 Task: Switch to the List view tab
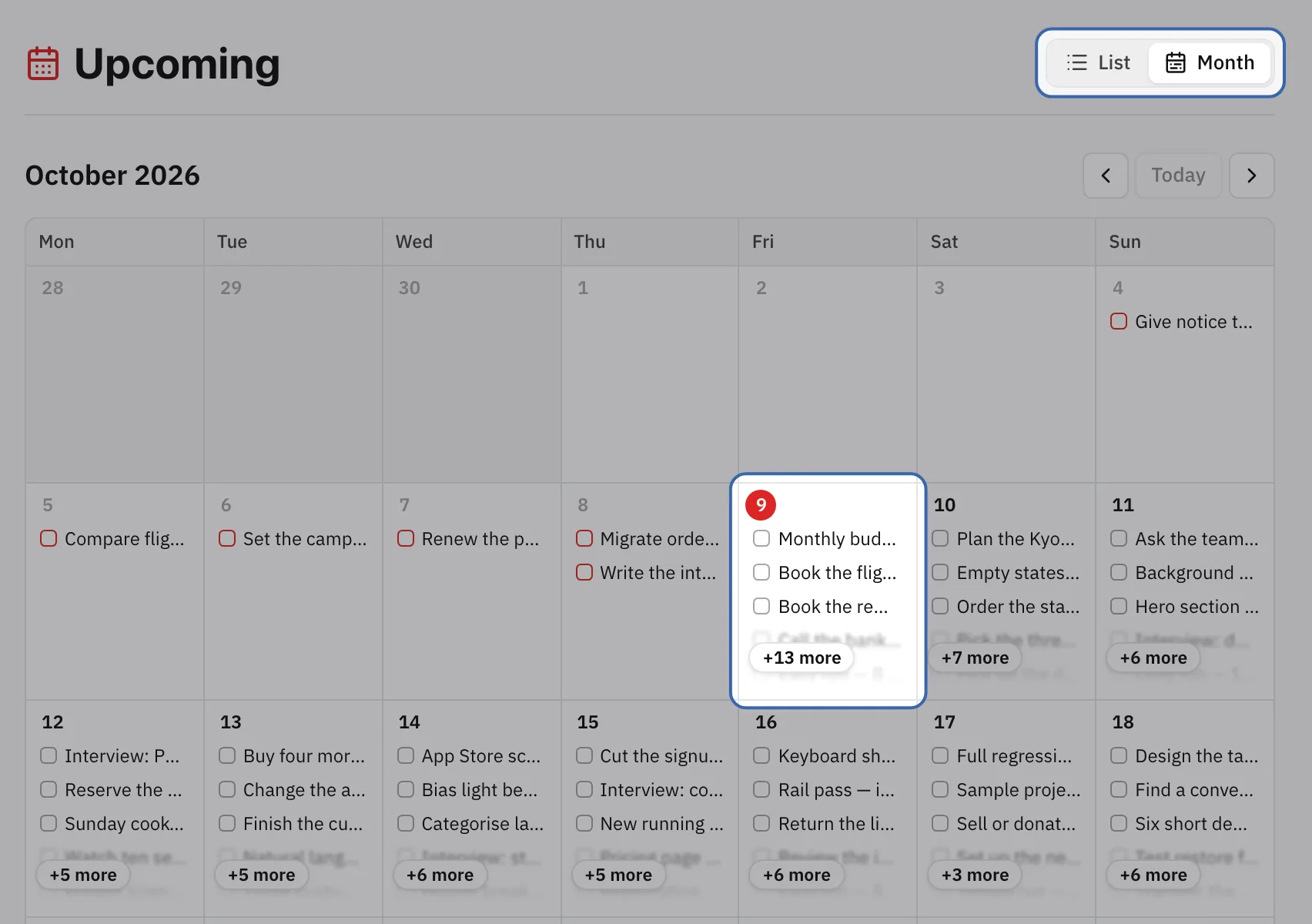click(x=1098, y=62)
